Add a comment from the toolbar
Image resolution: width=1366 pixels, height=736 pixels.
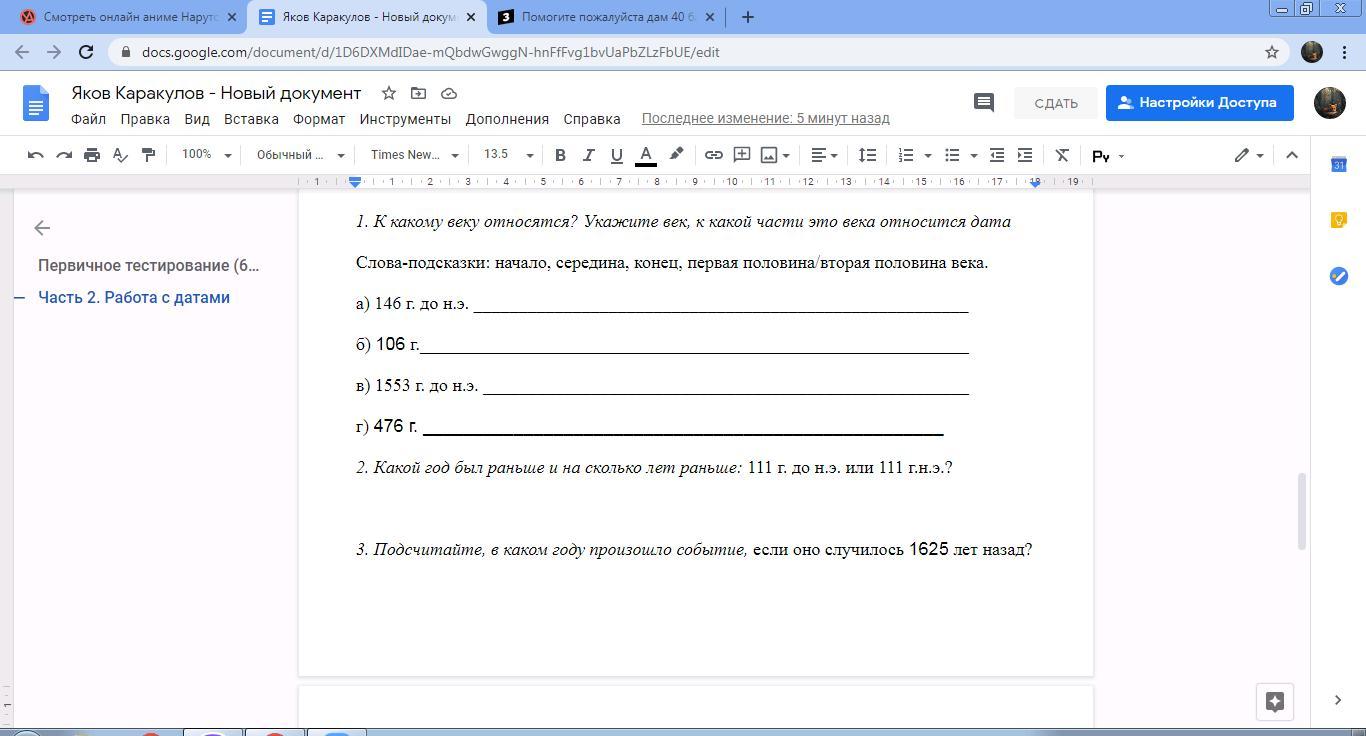pyautogui.click(x=742, y=155)
